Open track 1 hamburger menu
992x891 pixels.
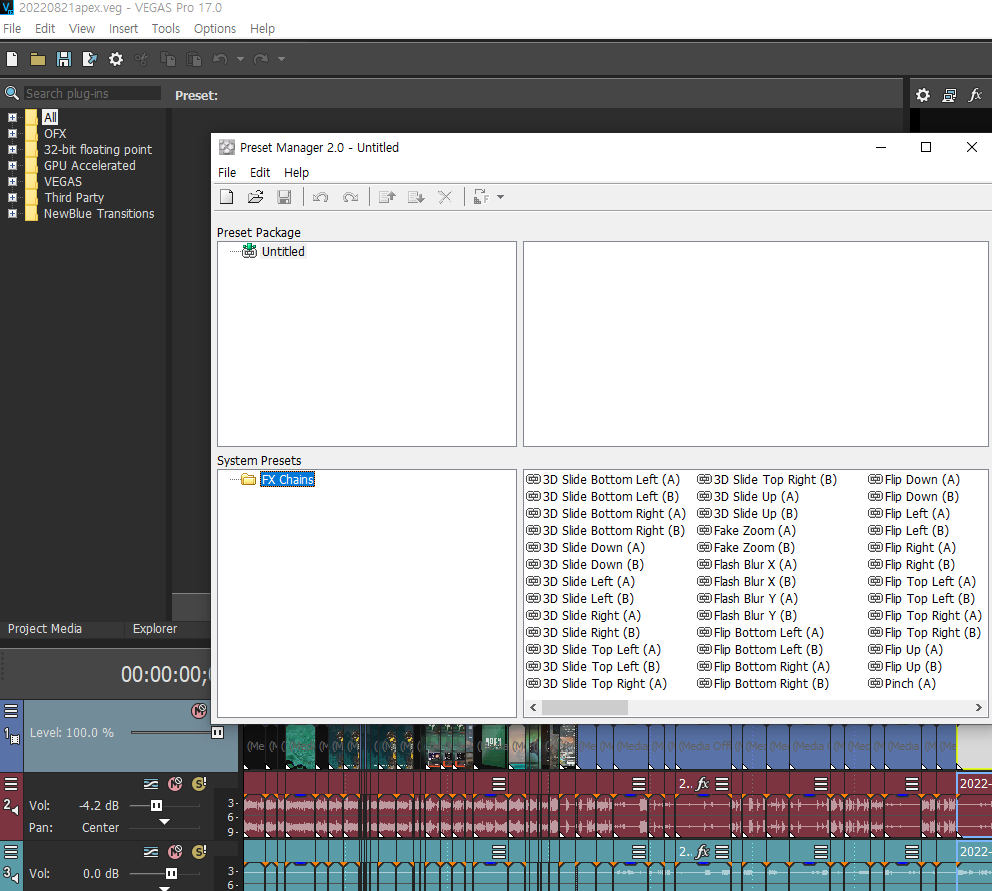point(11,711)
